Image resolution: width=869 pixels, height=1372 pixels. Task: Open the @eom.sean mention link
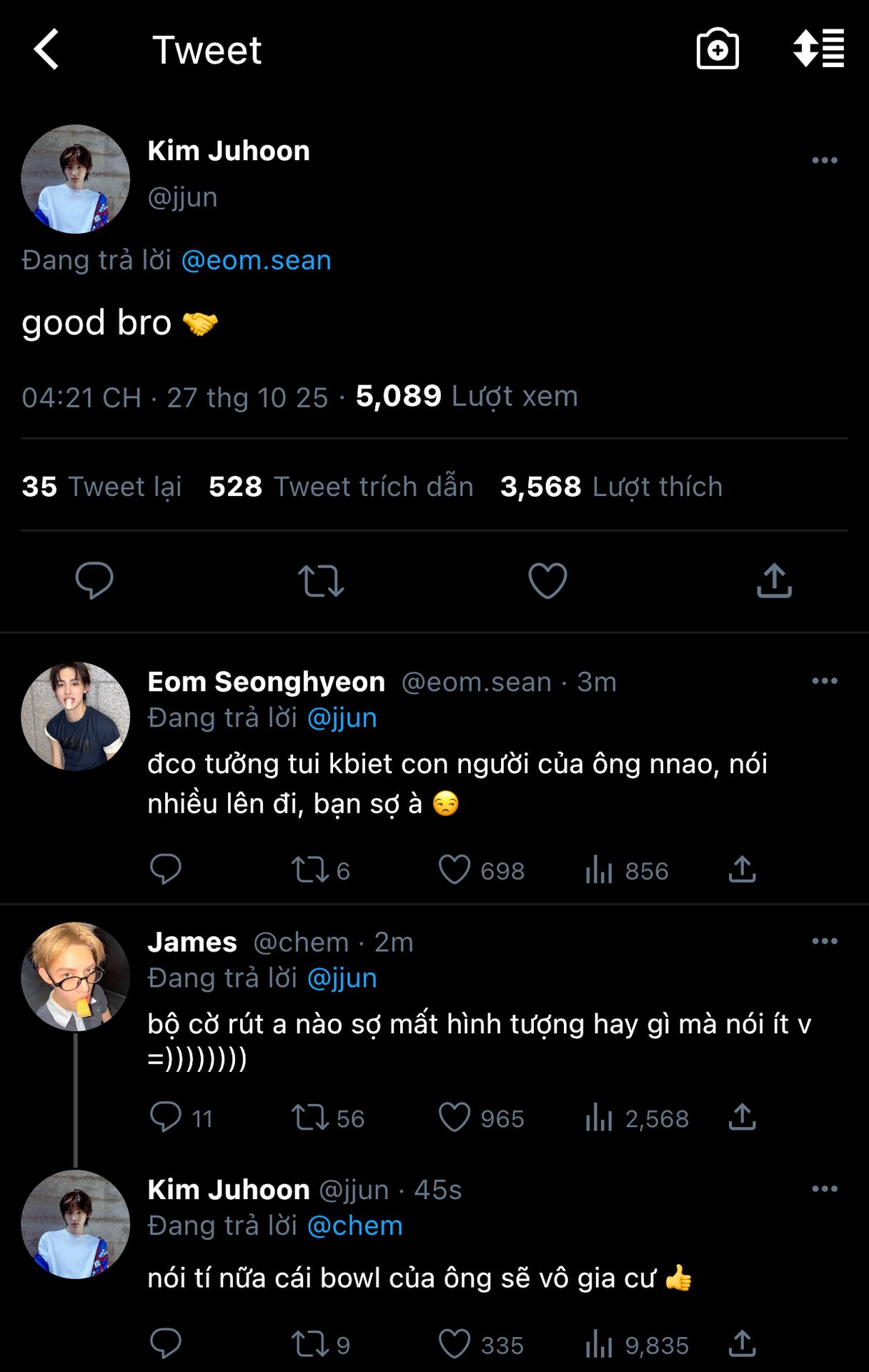[256, 261]
